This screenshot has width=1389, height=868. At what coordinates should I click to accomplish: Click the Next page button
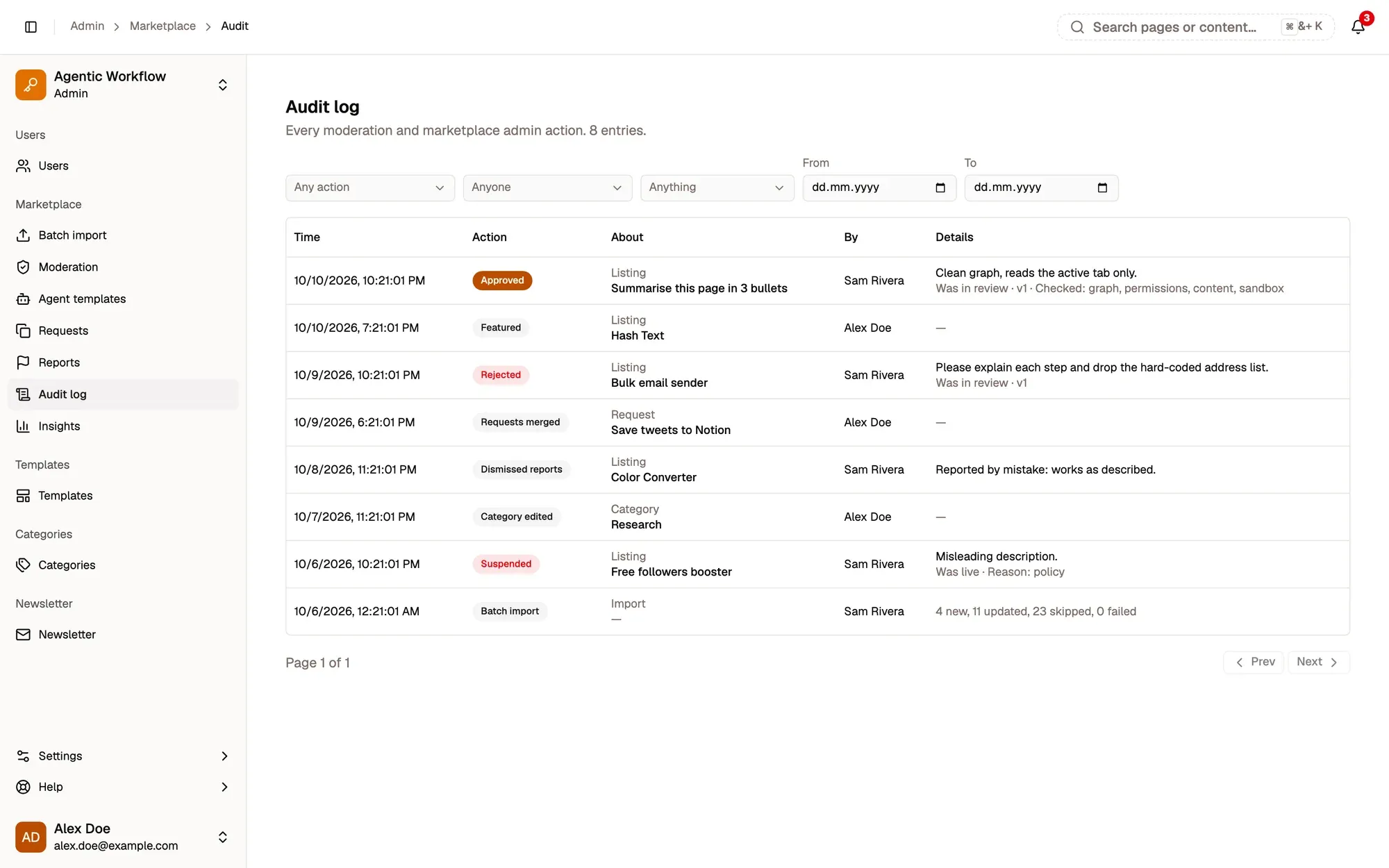pyautogui.click(x=1318, y=662)
